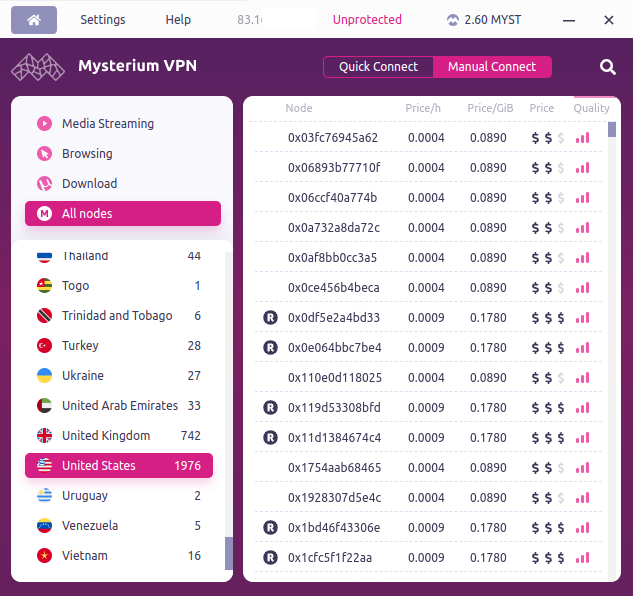Click the Mysterium VPN logo
Image resolution: width=633 pixels, height=596 pixels.
click(x=38, y=67)
